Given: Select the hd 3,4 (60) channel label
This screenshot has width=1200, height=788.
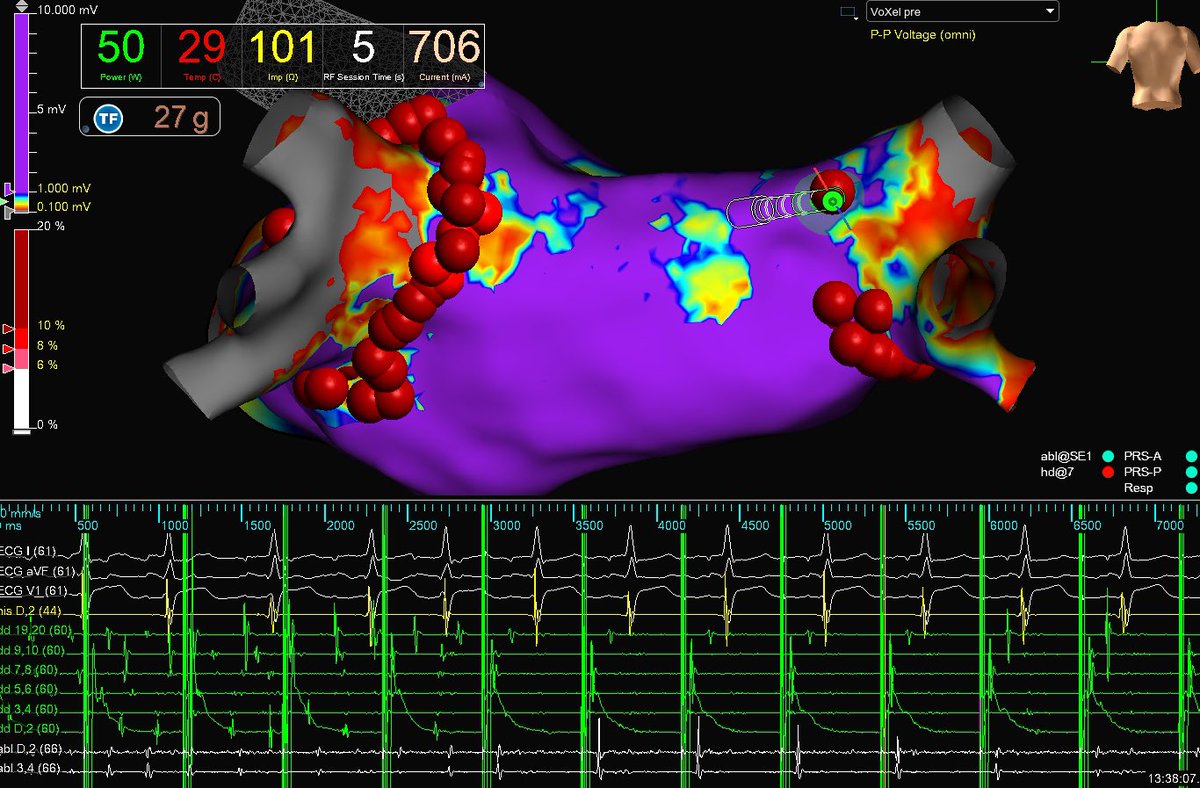Looking at the screenshot, I should (30, 709).
